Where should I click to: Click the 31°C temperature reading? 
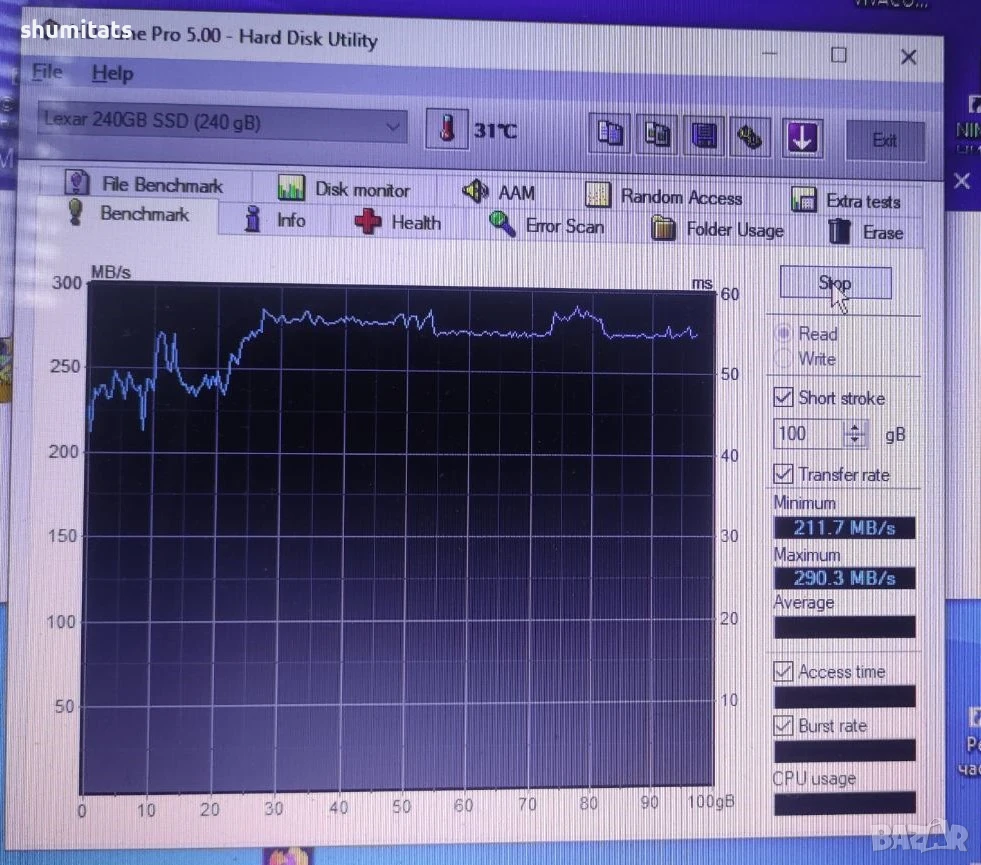coord(495,131)
